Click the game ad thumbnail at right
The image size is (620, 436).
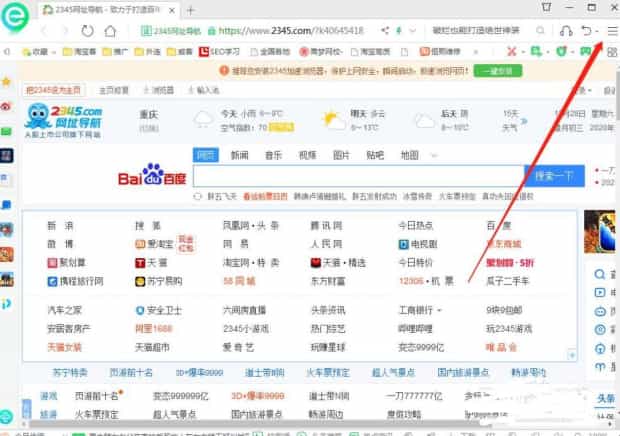pyautogui.click(x=600, y=232)
